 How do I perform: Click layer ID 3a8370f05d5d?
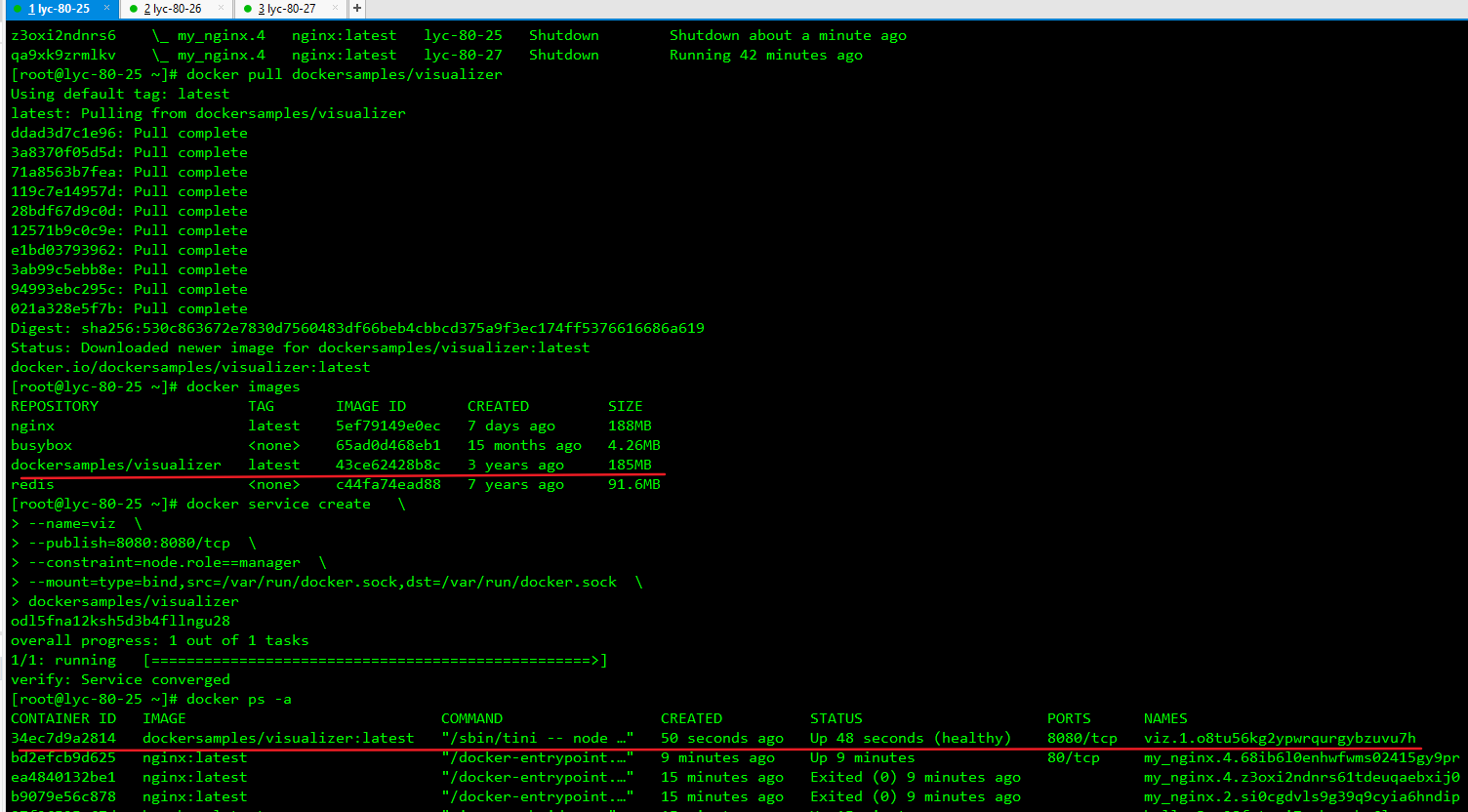click(63, 152)
